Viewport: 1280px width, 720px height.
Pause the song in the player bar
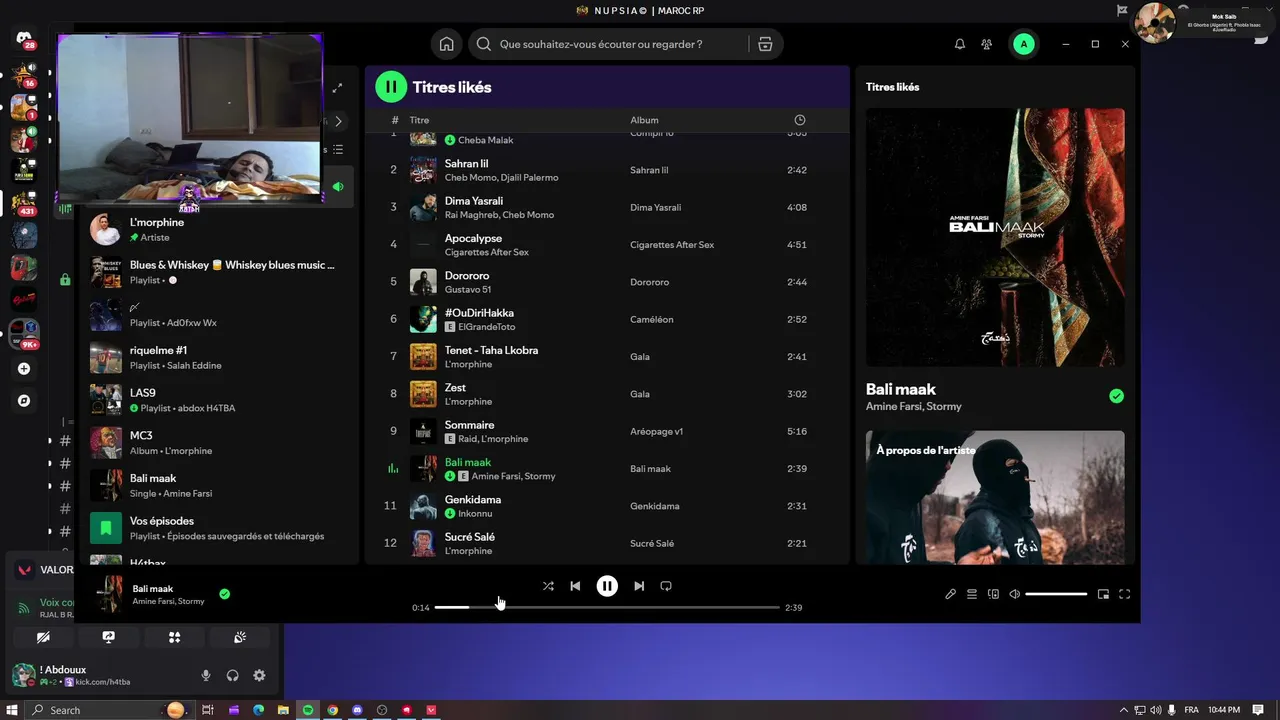point(607,586)
